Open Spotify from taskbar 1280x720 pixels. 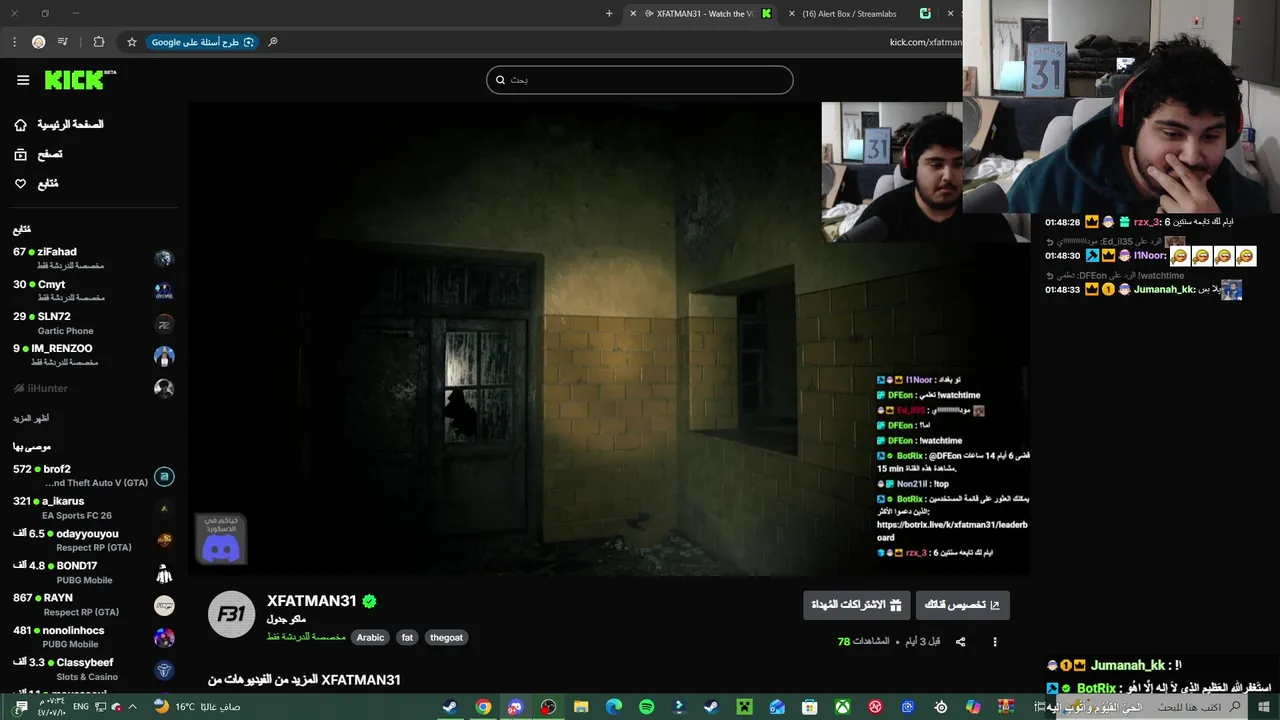pyautogui.click(x=646, y=707)
